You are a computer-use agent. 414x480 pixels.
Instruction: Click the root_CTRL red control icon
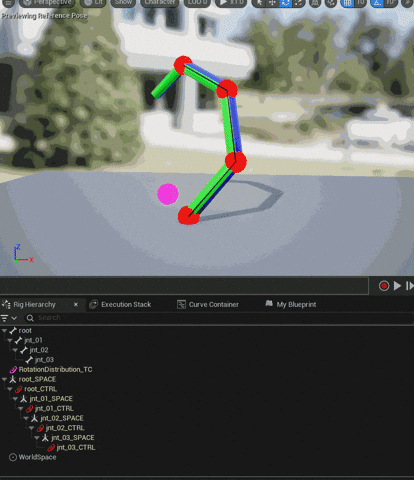click(x=19, y=389)
